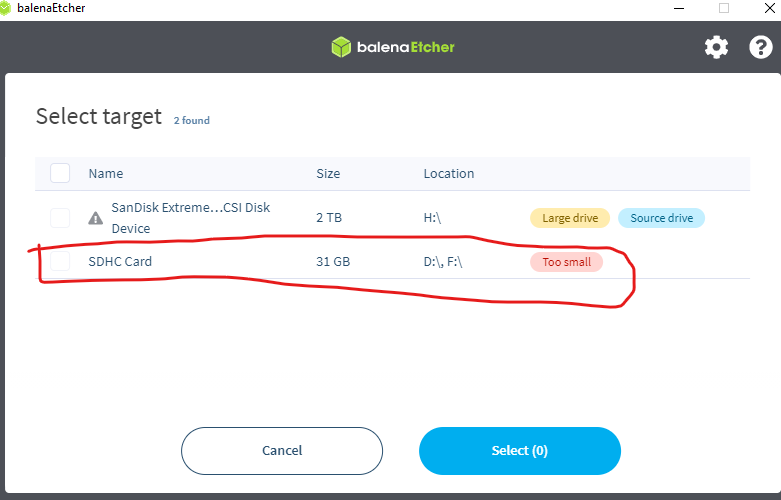Select the SDHC Card row name
The width and height of the screenshot is (781, 500).
click(x=120, y=261)
